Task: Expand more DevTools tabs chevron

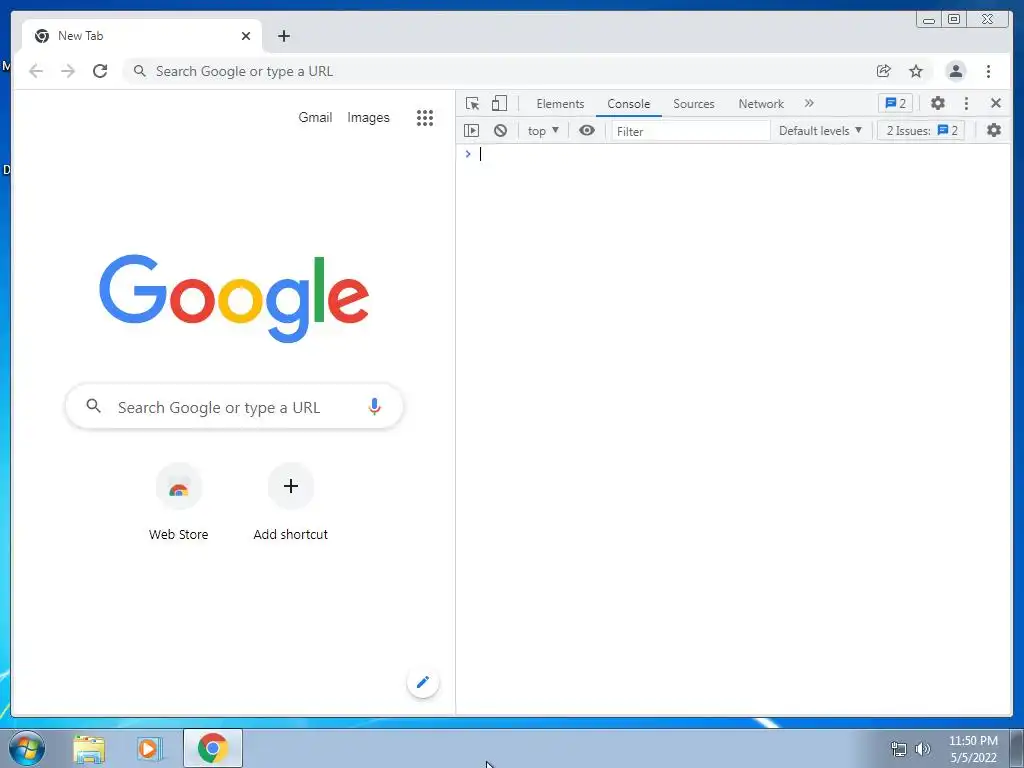Action: [809, 103]
